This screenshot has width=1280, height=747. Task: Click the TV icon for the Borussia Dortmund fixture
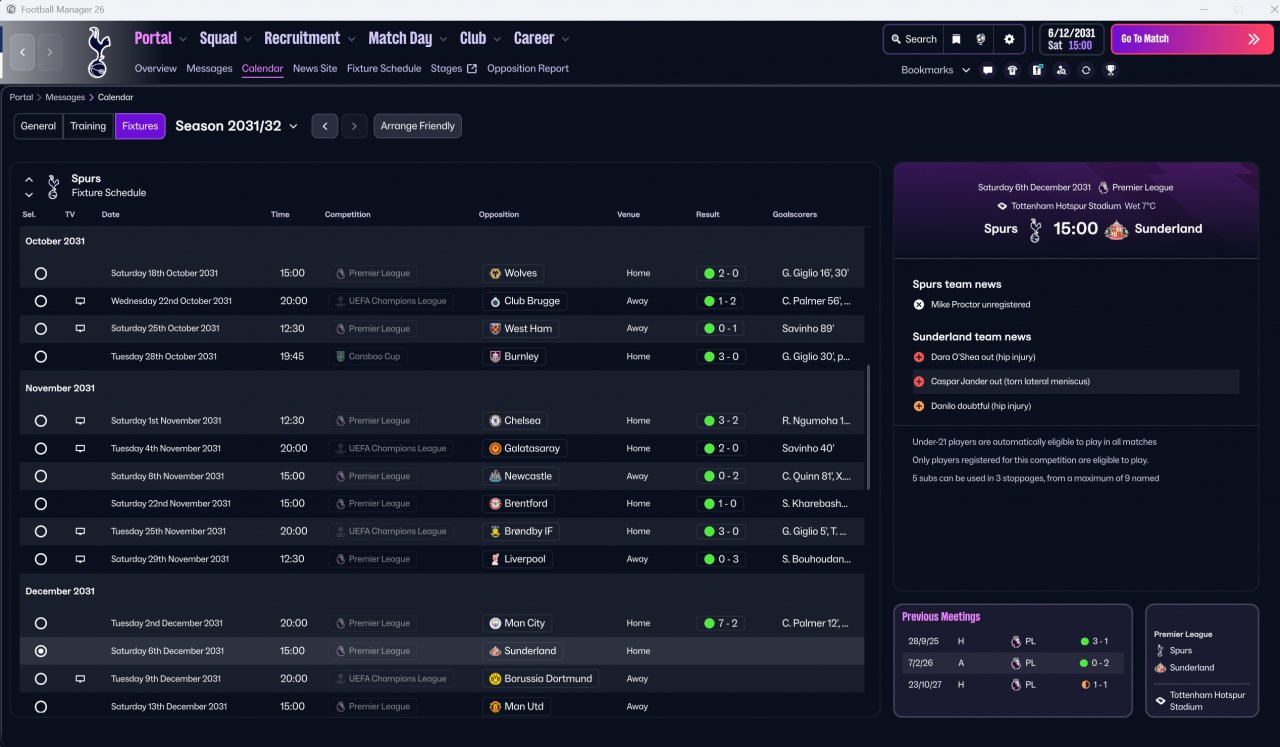click(80, 679)
